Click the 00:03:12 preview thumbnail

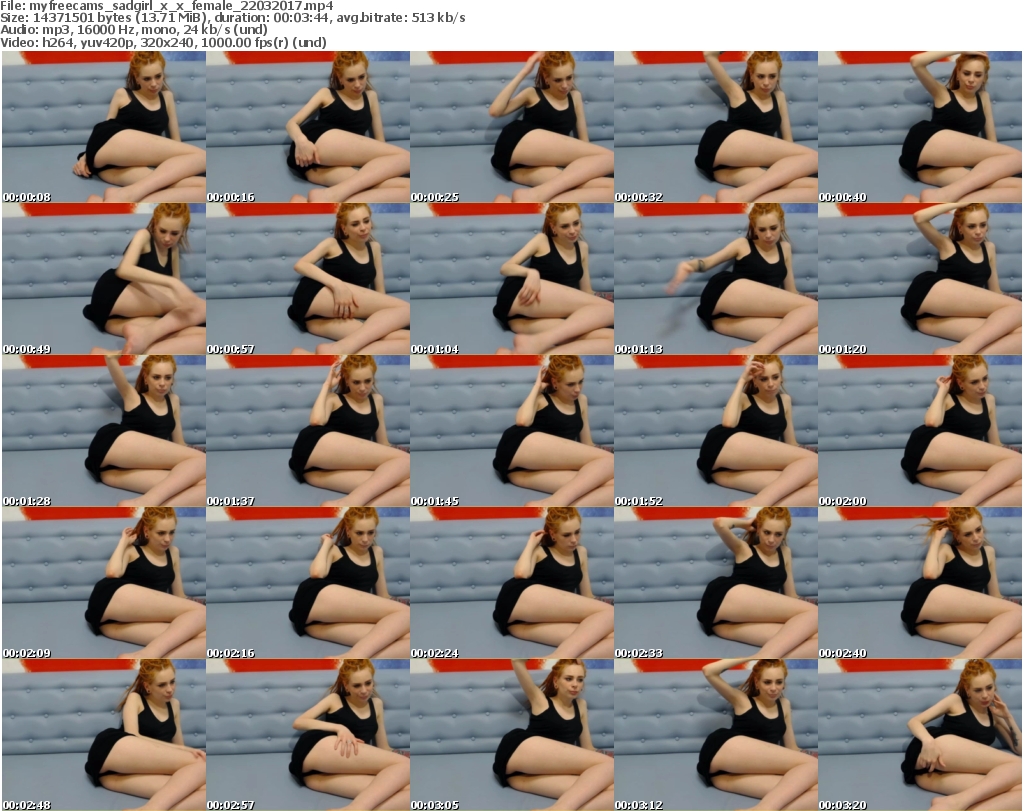point(716,735)
